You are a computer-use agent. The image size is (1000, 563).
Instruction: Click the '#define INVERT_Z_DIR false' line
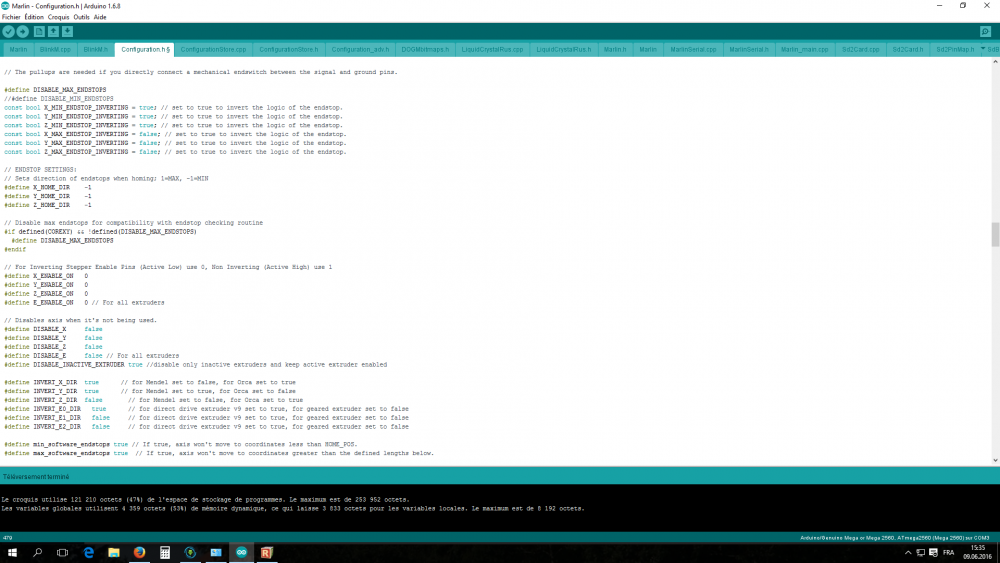[x=154, y=400]
